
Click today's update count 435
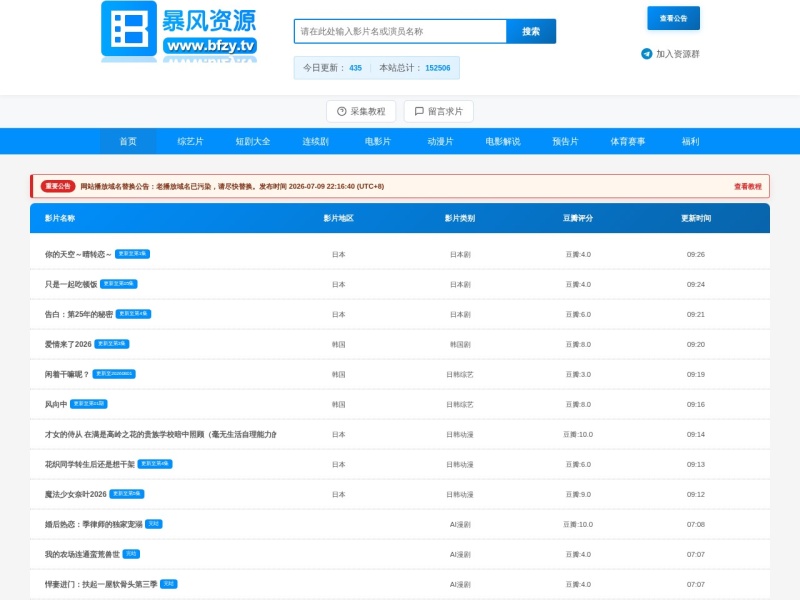click(356, 68)
